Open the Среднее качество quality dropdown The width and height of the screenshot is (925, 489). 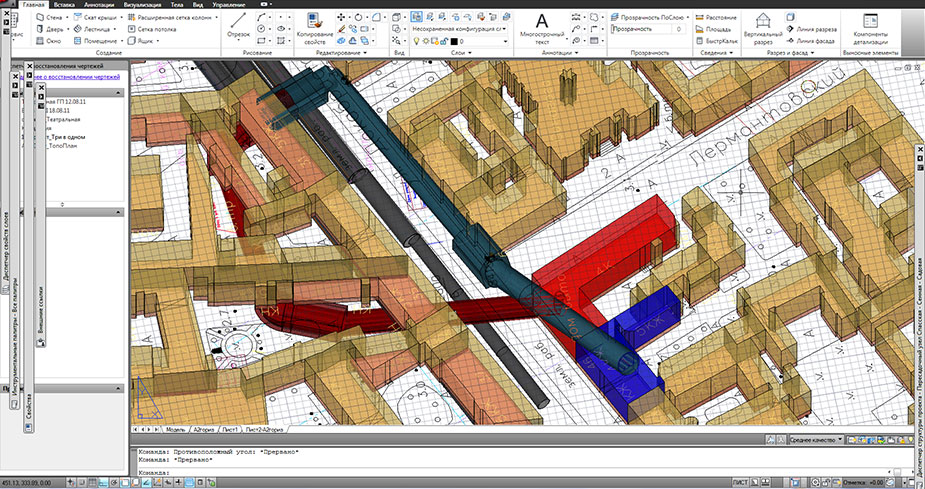pos(838,439)
